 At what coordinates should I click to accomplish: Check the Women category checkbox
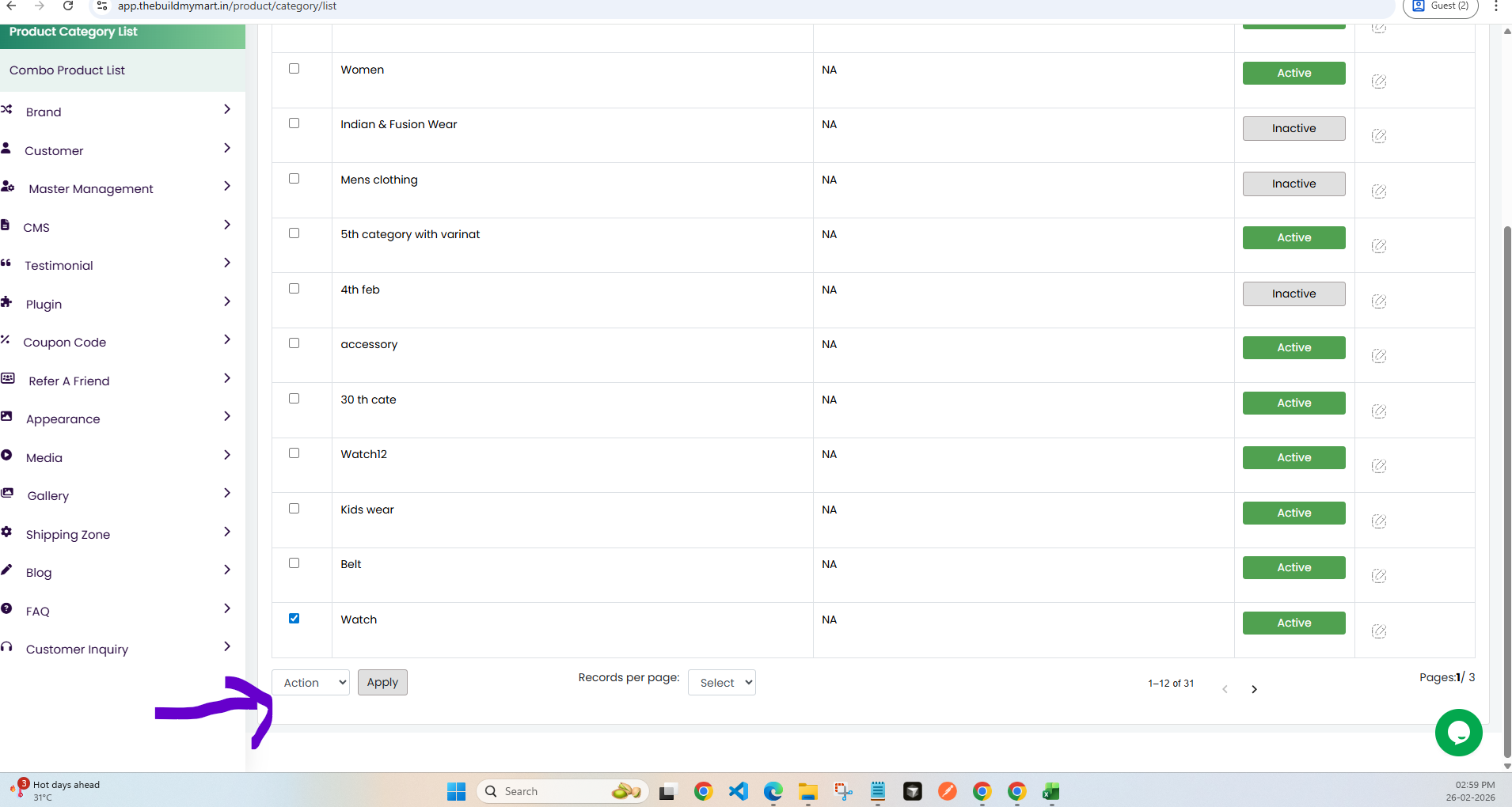[294, 69]
